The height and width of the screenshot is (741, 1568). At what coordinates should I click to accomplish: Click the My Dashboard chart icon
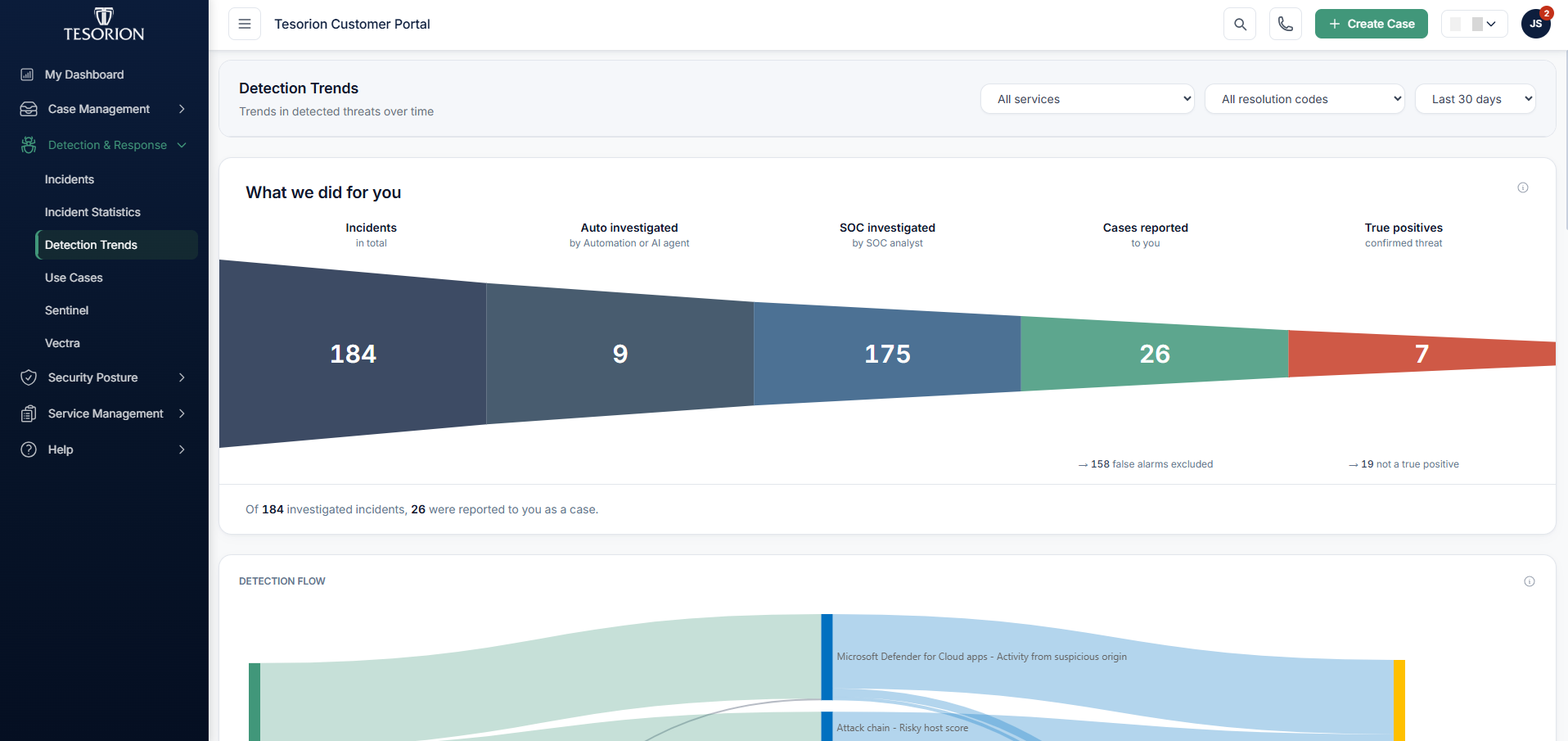tap(27, 75)
